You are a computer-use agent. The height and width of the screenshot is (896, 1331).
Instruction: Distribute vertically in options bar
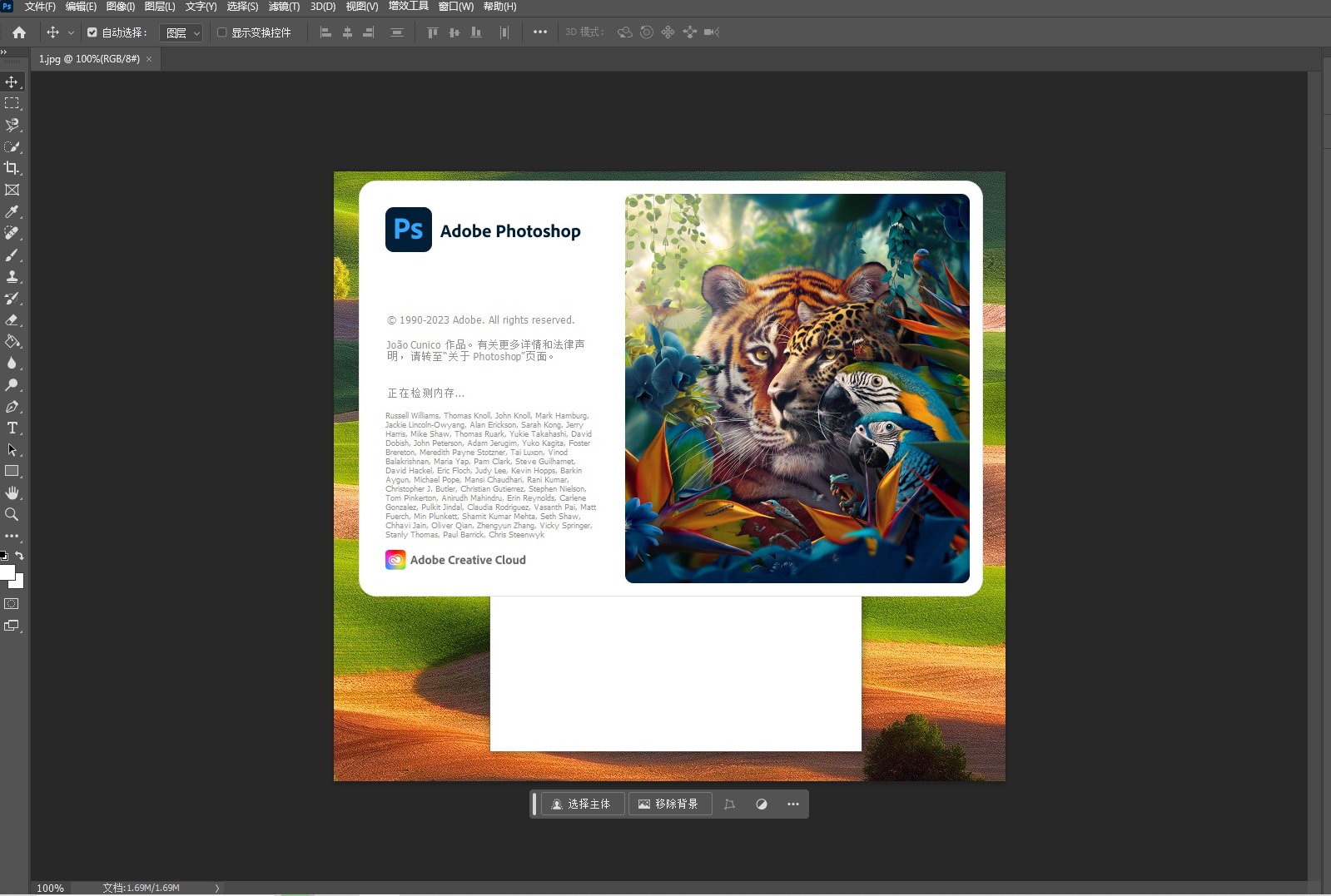(397, 32)
